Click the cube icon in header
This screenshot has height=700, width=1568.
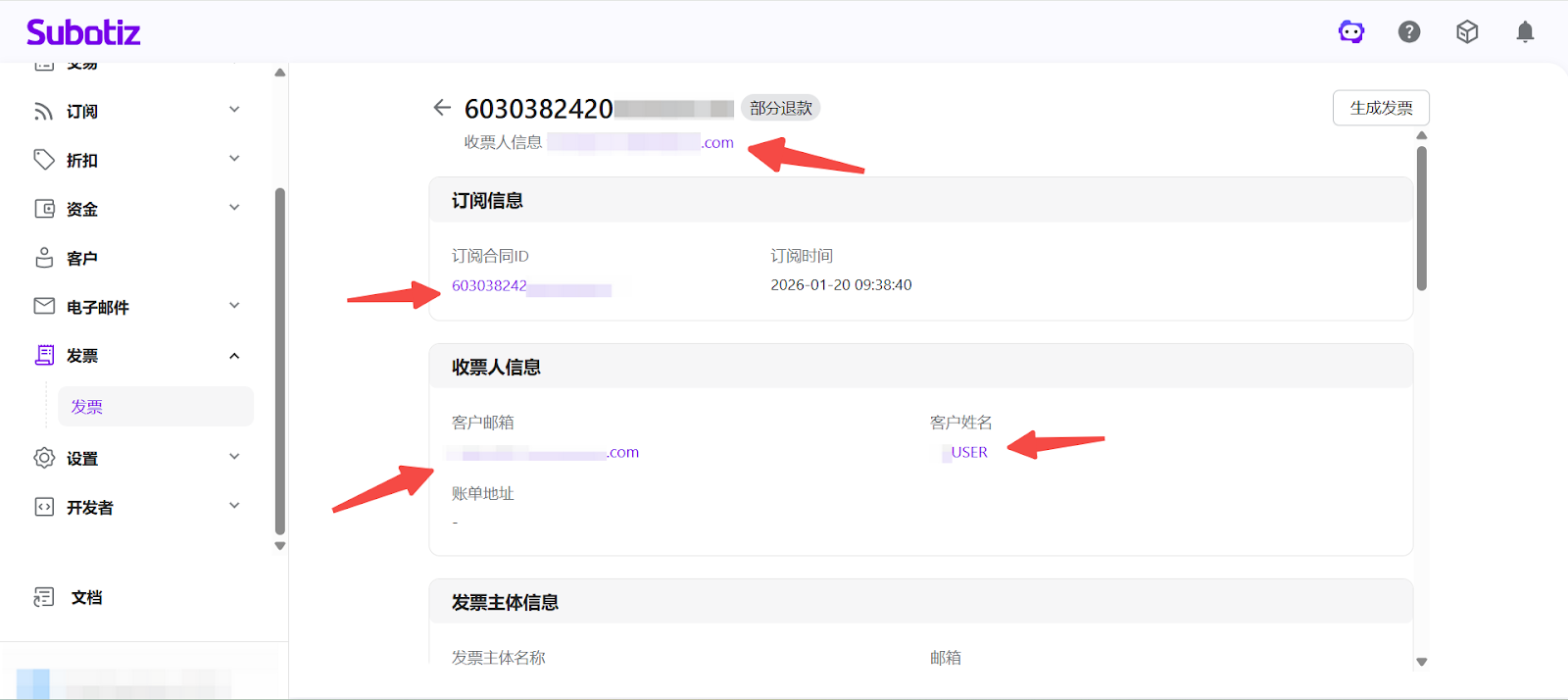click(x=1467, y=32)
